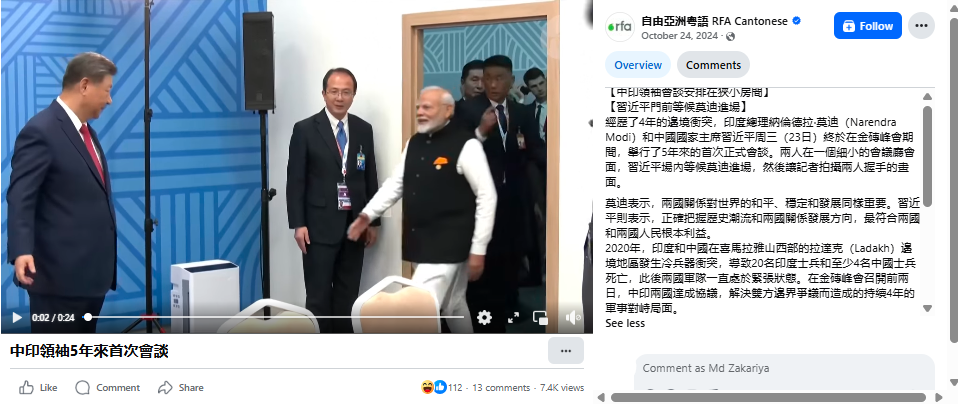Follow RFA Cantonese page
This screenshot has height=404, width=958.
click(868, 26)
